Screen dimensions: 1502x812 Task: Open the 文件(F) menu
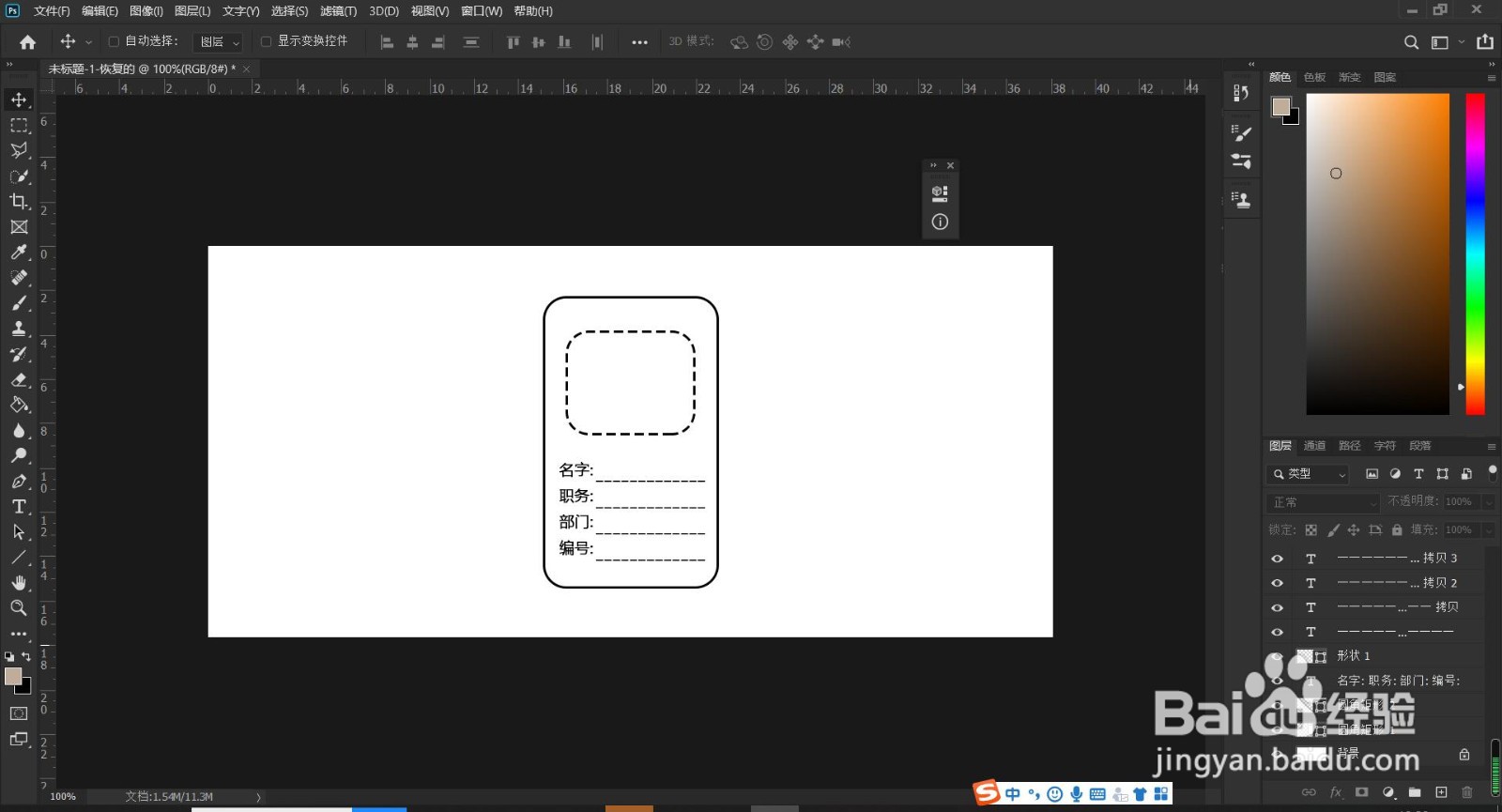[52, 11]
